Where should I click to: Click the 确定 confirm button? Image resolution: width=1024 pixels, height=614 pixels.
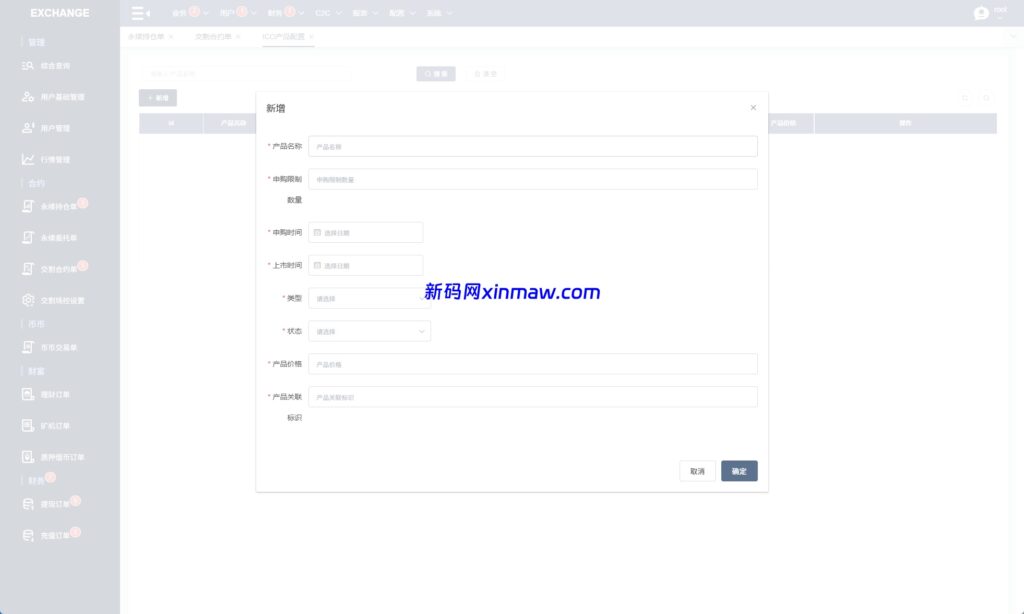tap(739, 471)
